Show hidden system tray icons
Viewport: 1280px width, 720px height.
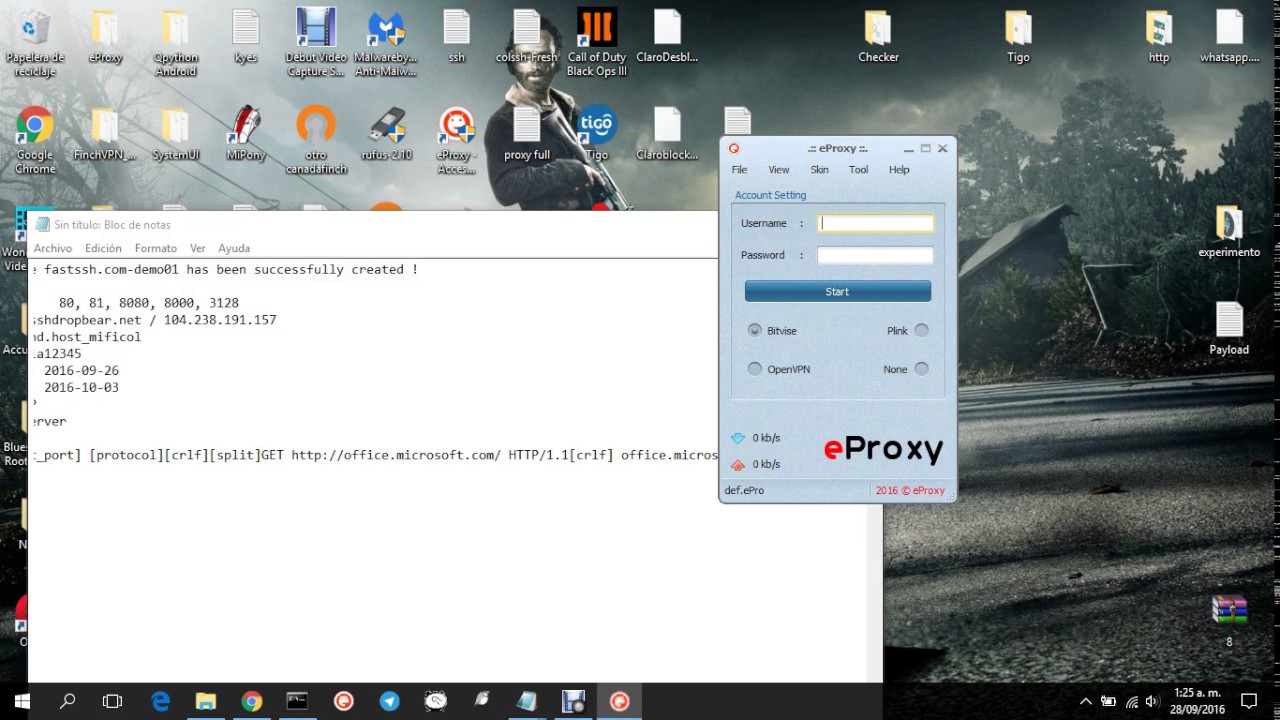pos(1086,701)
